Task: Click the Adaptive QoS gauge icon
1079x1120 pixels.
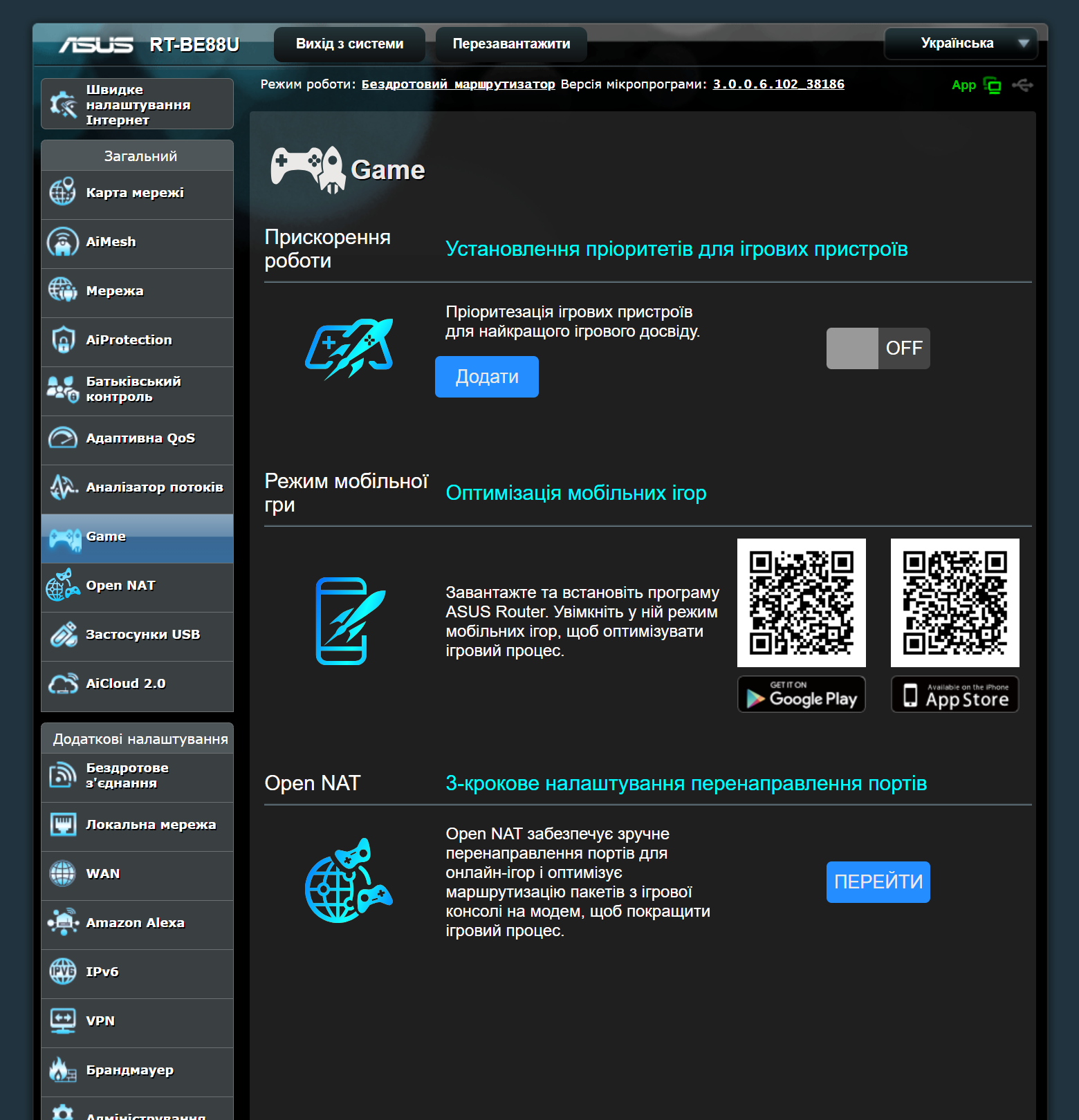Action: click(63, 438)
